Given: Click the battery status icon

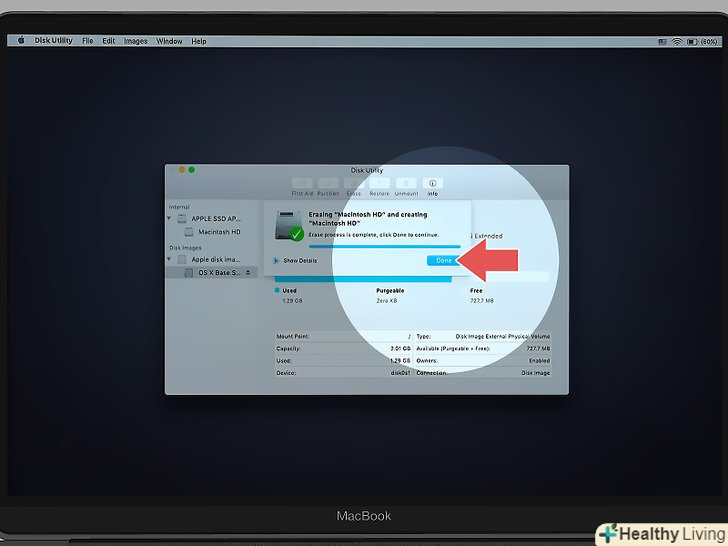Looking at the screenshot, I should [x=692, y=41].
